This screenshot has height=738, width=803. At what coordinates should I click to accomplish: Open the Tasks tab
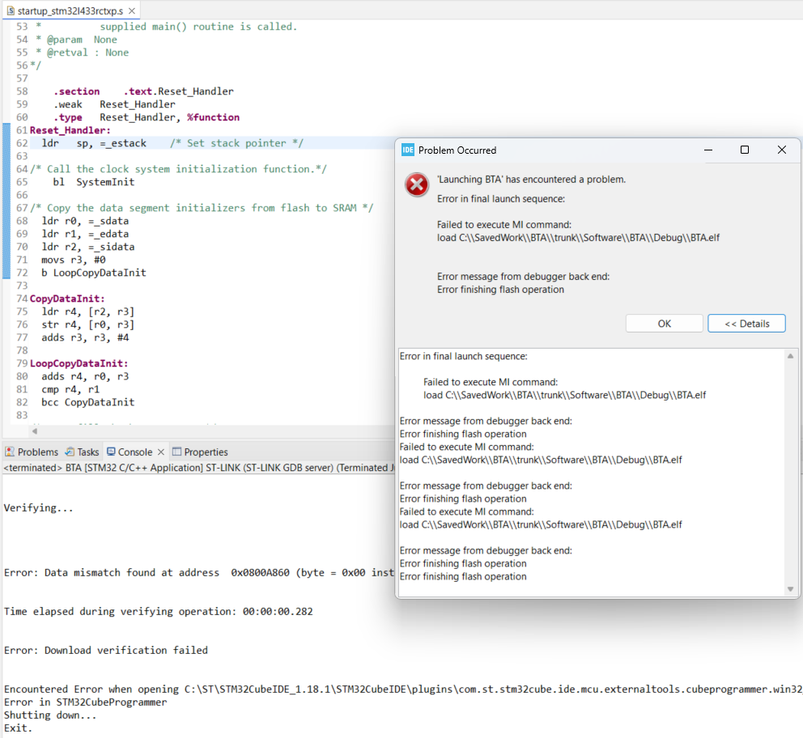click(x=82, y=452)
